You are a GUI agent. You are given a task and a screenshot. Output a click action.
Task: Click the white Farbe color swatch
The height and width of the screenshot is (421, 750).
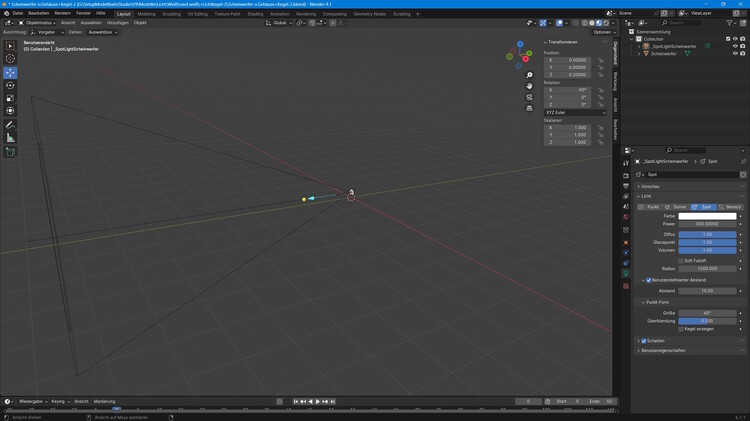[707, 216]
